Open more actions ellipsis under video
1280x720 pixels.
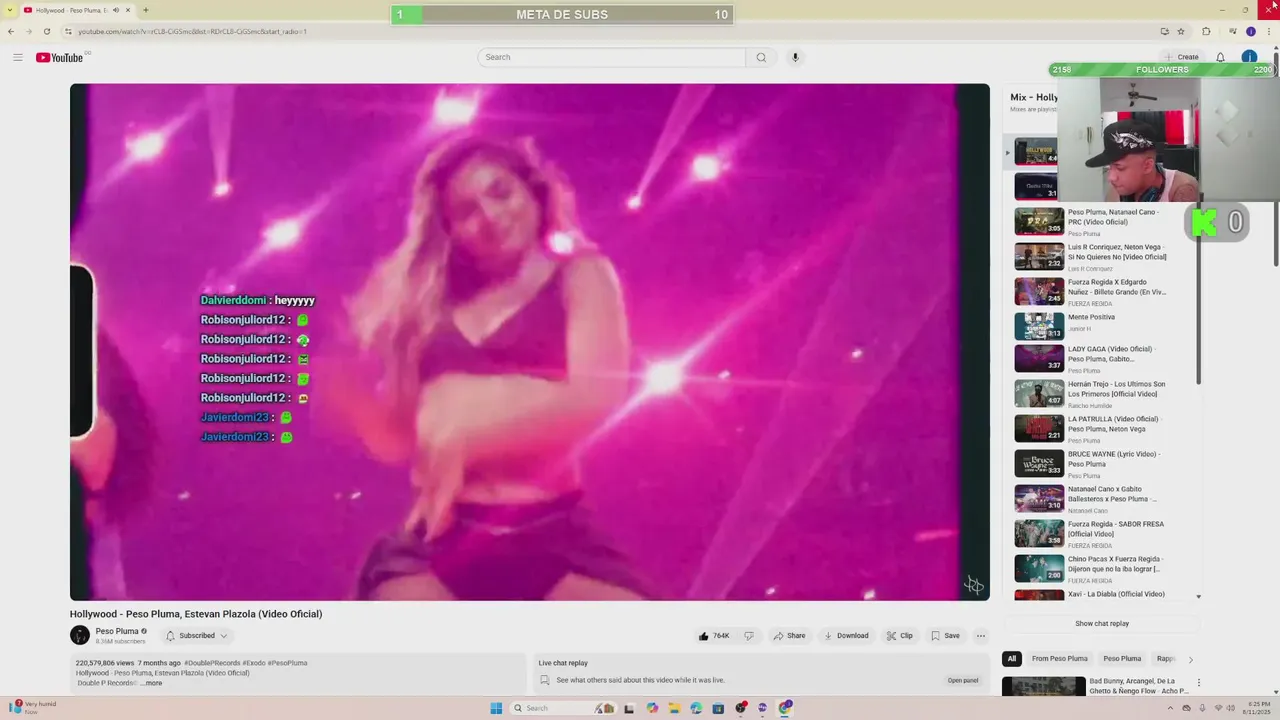pos(981,636)
